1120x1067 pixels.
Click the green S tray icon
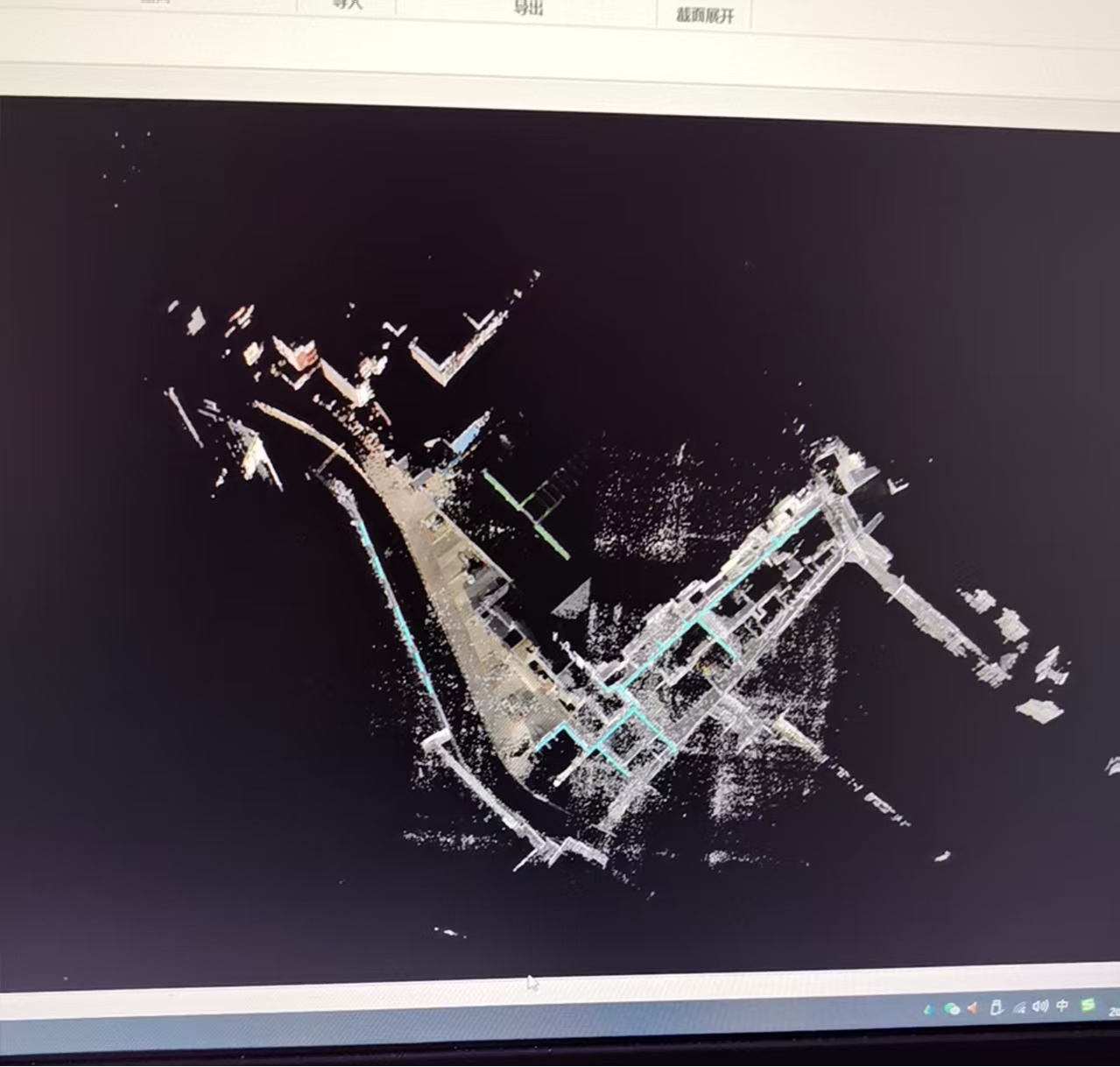[1088, 1005]
